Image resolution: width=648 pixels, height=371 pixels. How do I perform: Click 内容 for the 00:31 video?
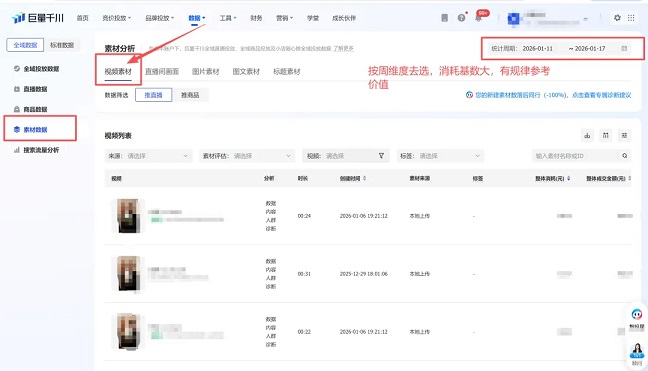[271, 269]
